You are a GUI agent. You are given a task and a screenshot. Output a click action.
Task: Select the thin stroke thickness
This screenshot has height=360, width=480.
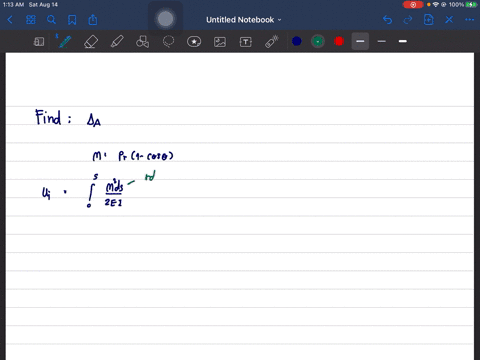tap(382, 41)
